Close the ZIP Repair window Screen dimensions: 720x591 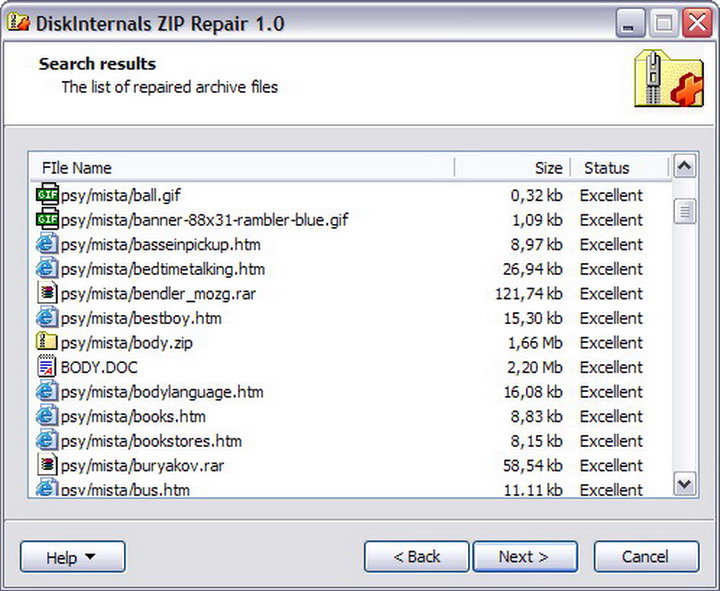click(697, 23)
